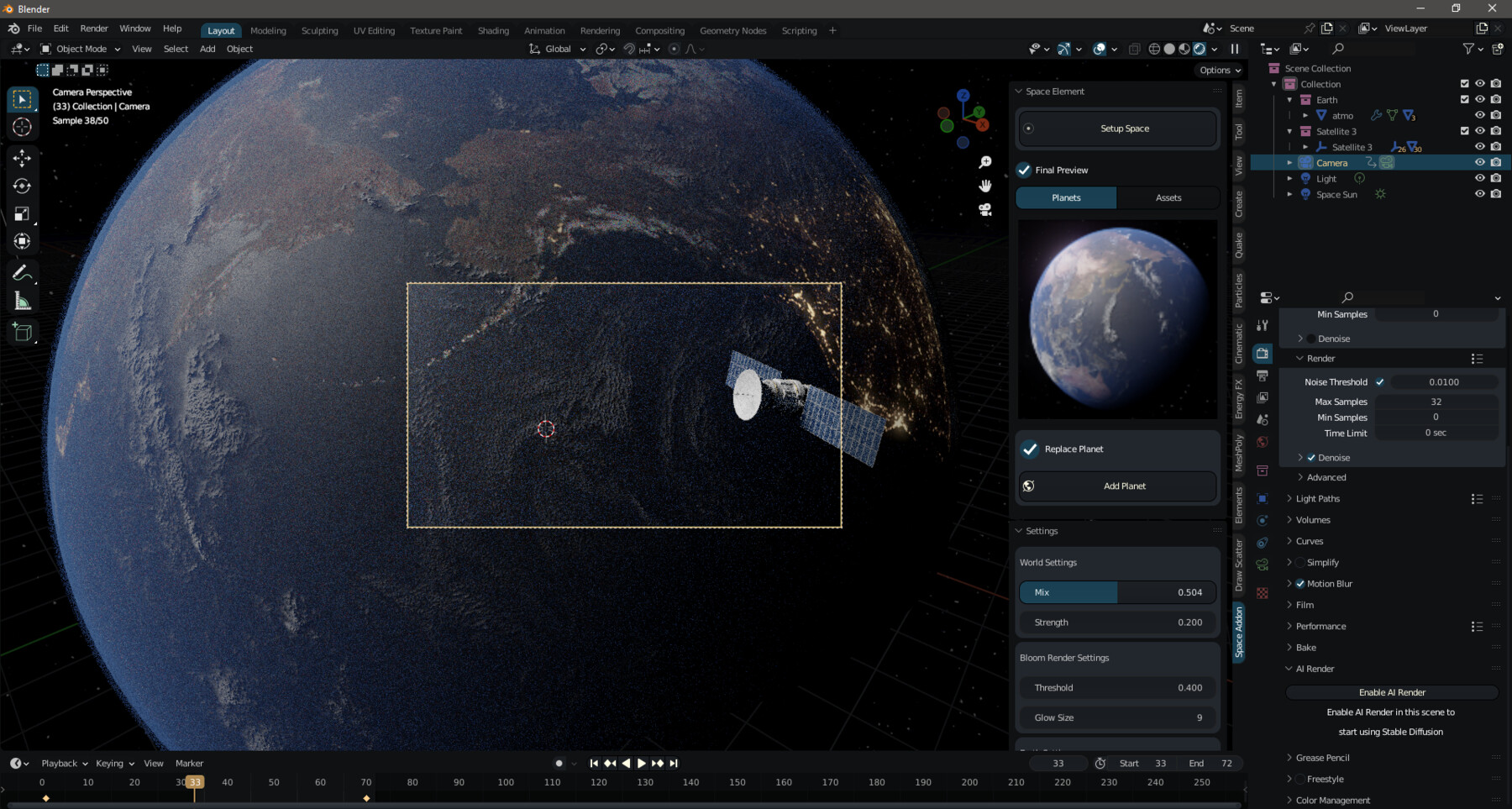Viewport: 1512px width, 809px height.
Task: Uncheck the Final Preview checkbox
Action: coord(1024,170)
